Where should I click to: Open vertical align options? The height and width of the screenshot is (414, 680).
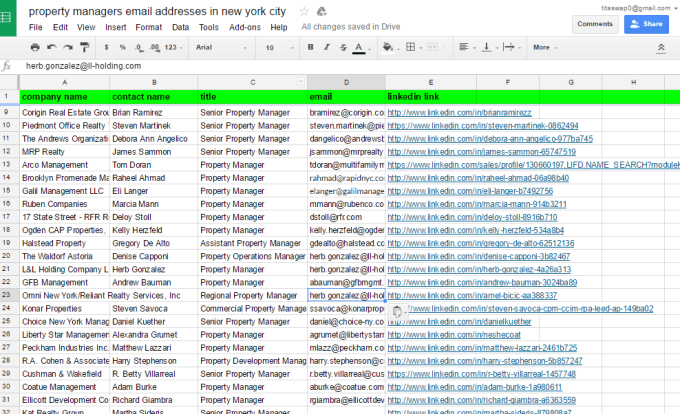[489, 47]
